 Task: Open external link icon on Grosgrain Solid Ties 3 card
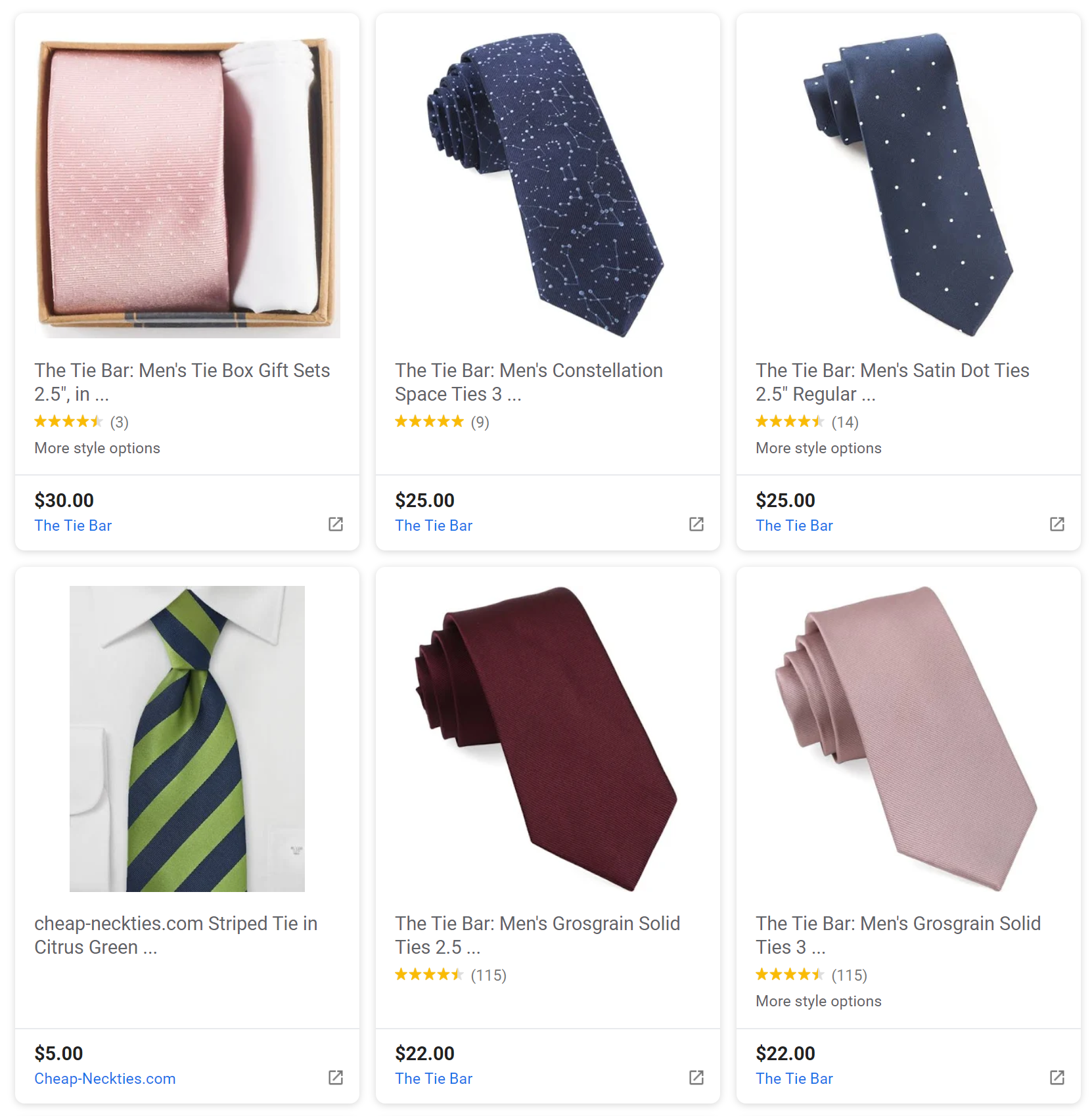pyautogui.click(x=1057, y=1077)
